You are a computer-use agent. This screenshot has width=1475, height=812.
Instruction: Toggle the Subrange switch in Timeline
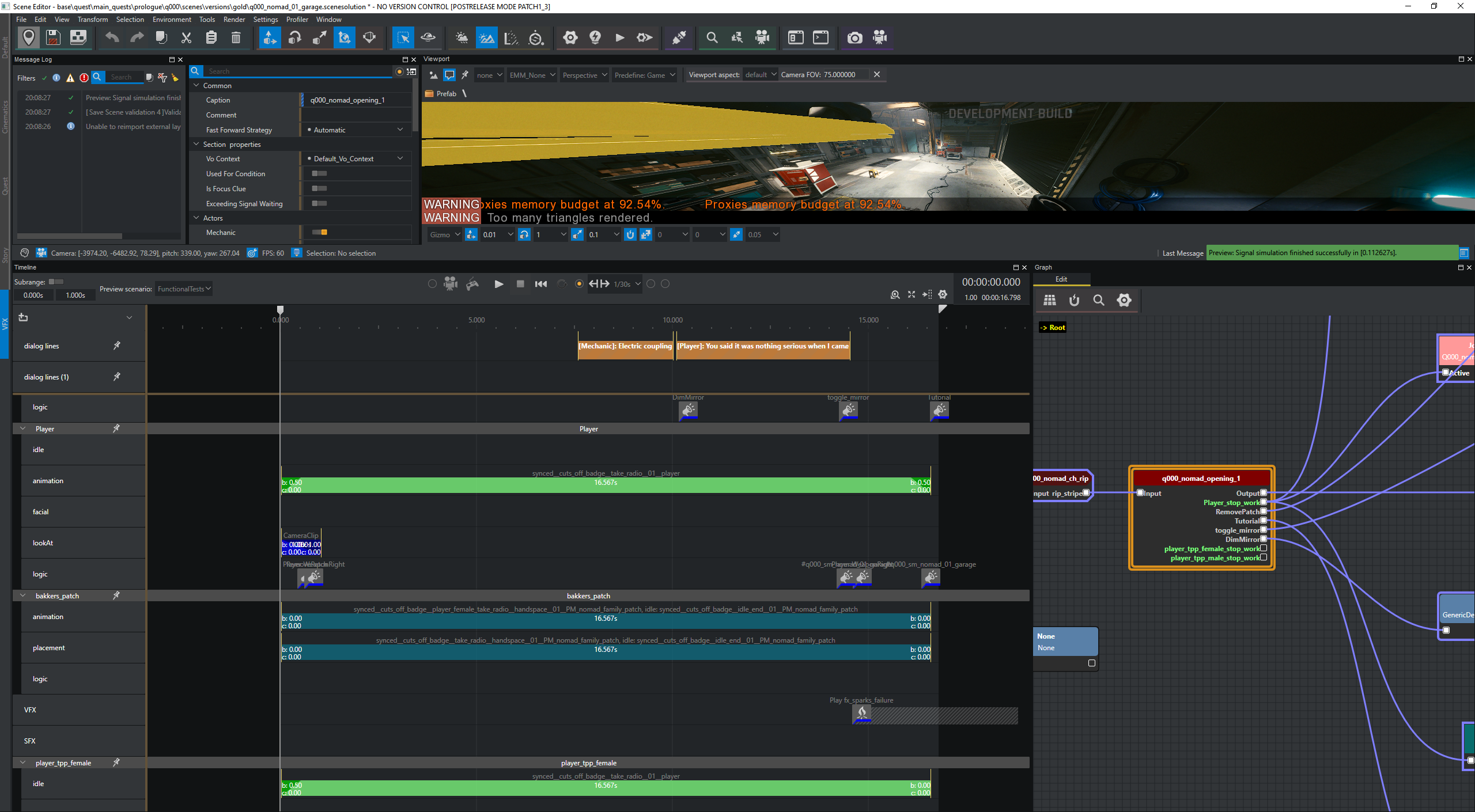(x=56, y=282)
